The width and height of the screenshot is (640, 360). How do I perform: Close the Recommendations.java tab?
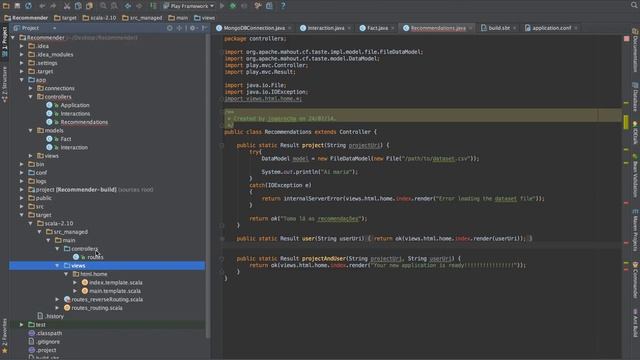[x=471, y=28]
